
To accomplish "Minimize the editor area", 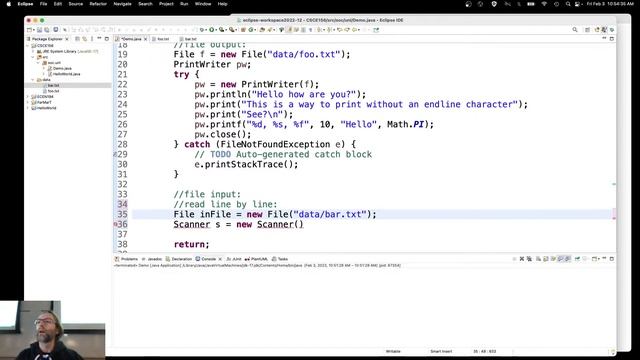I will (x=604, y=38).
